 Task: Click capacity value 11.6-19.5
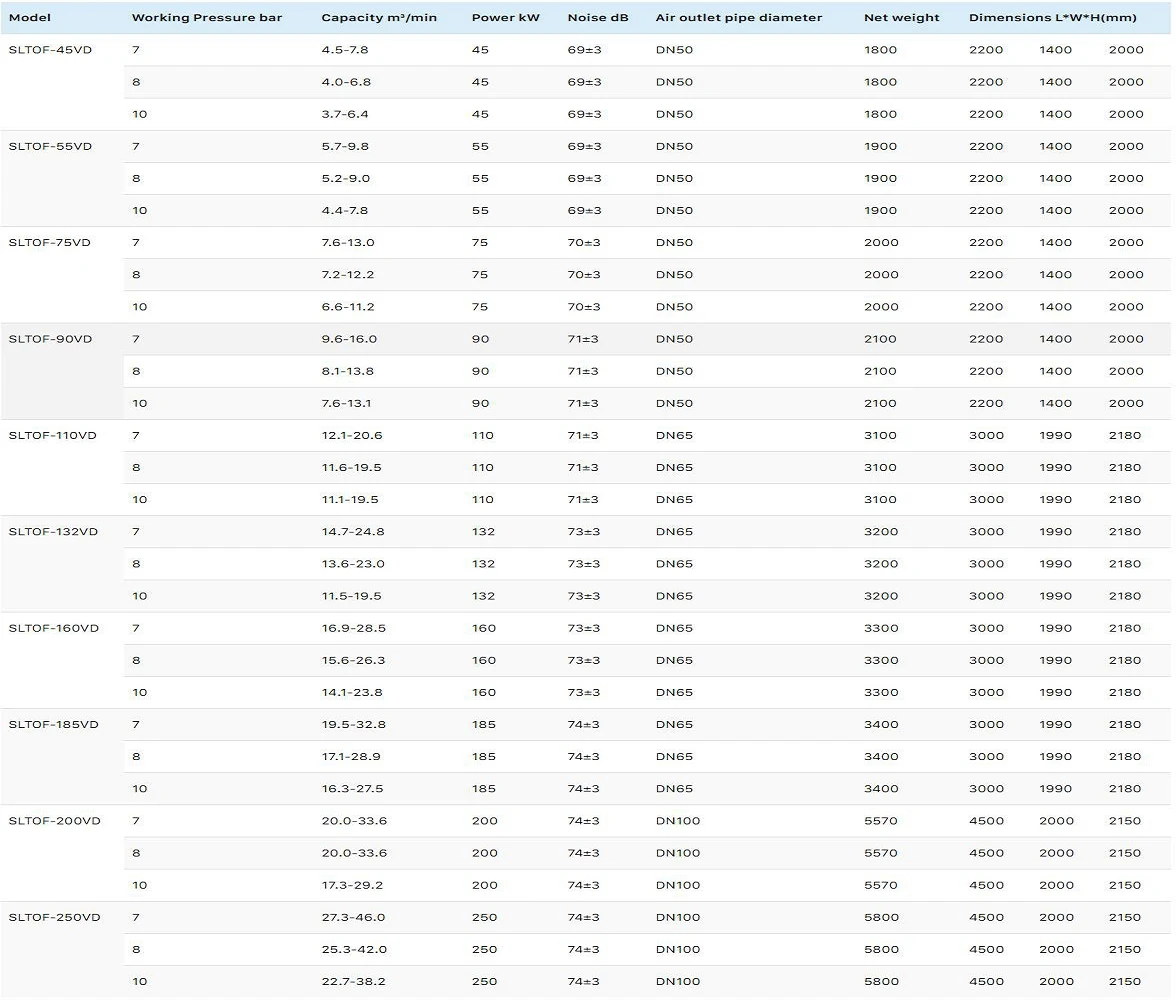click(352, 467)
